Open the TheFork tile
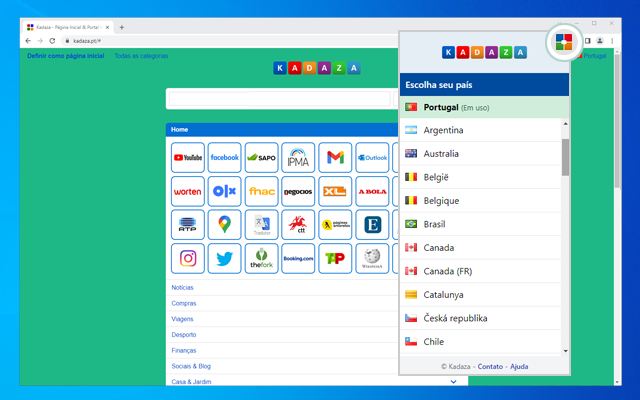This screenshot has width=640, height=400. [262, 258]
